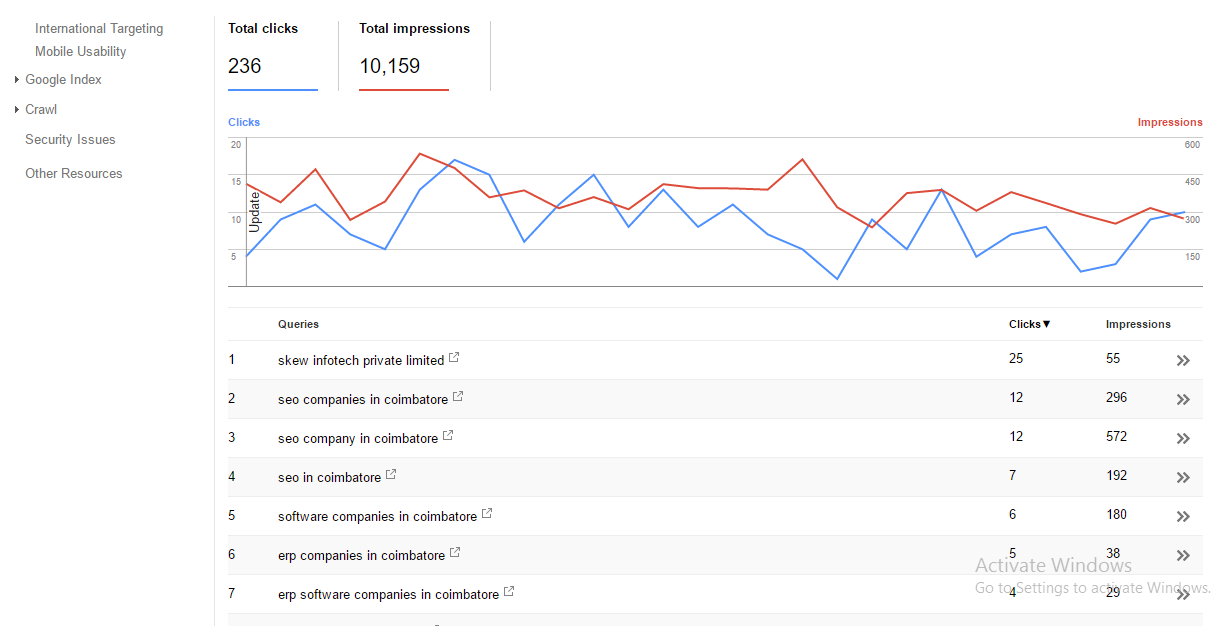Click double-chevron arrow for seo company in coimbatore
The height and width of the screenshot is (632, 1220).
coord(1183,439)
